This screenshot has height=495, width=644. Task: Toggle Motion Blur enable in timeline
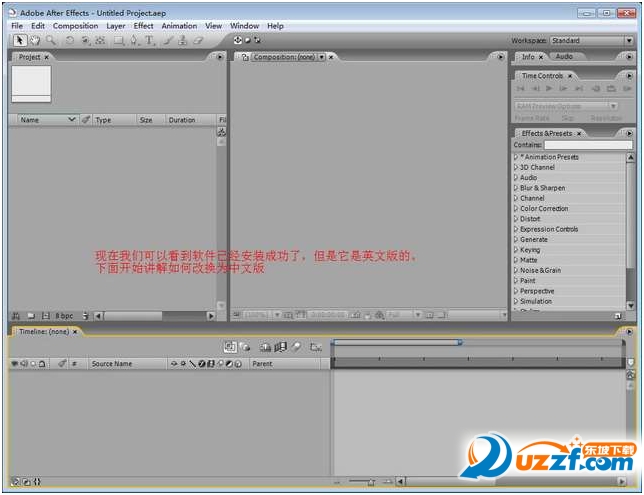296,348
